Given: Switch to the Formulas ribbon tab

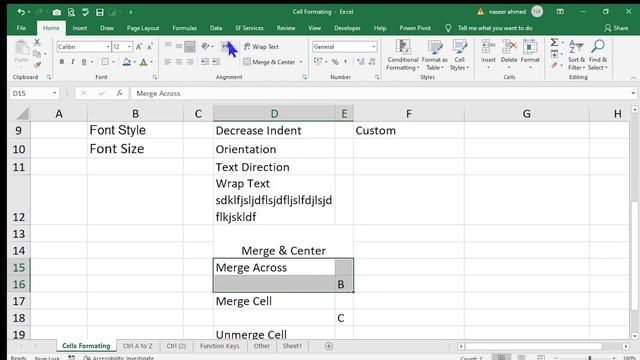Looking at the screenshot, I should [x=184, y=28].
